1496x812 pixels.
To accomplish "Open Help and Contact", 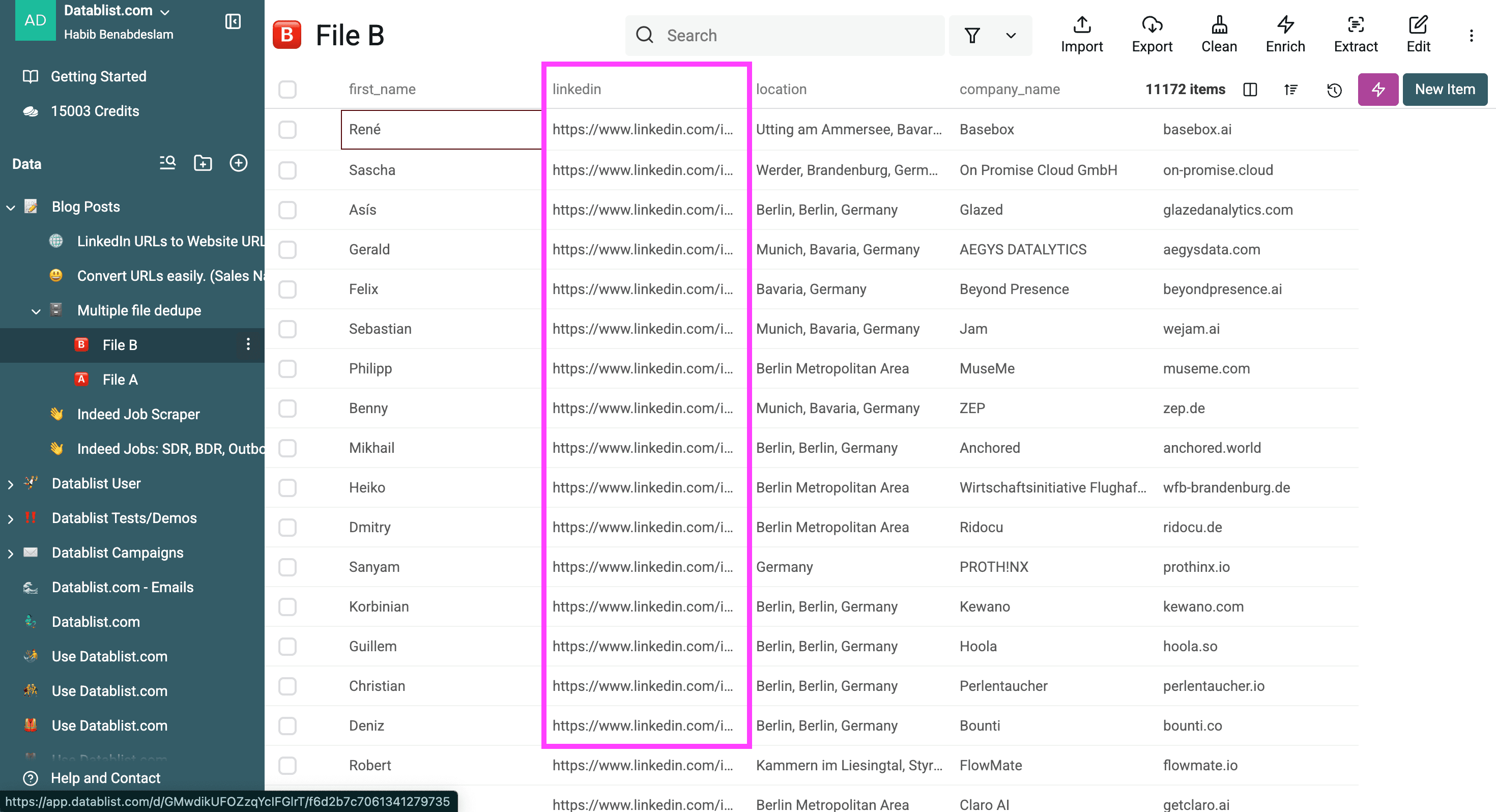I will point(105,778).
